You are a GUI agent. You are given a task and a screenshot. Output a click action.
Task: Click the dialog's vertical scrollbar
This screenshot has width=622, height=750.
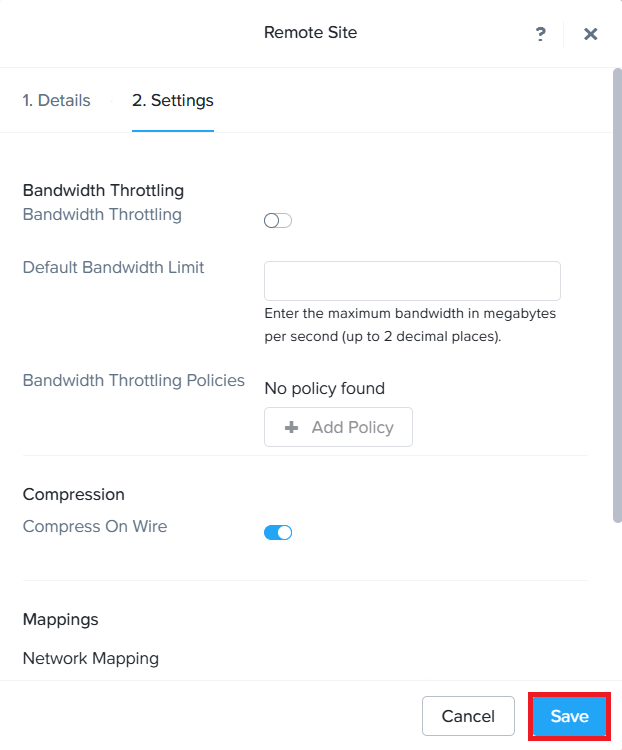617,300
